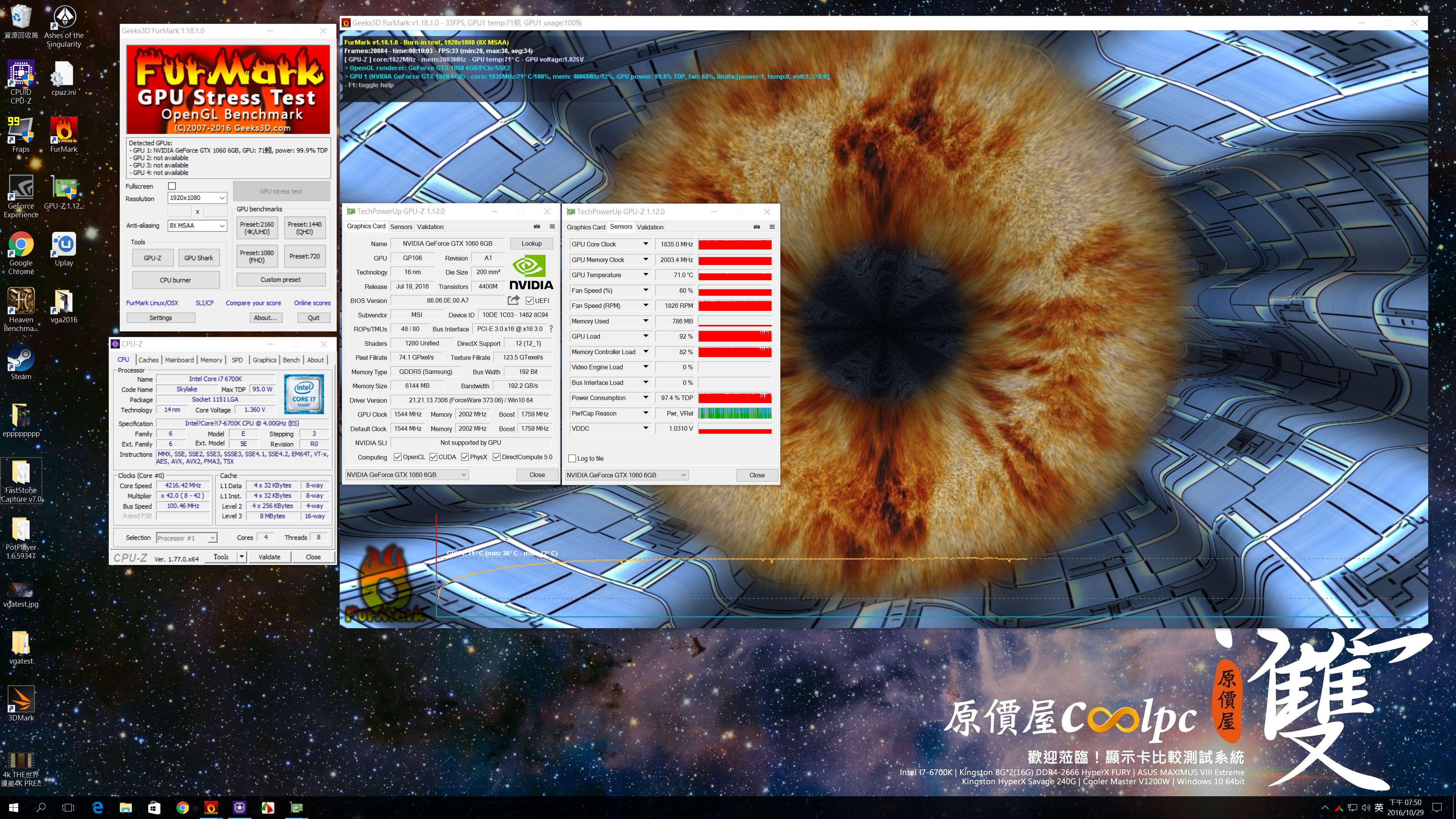Switch to the Caches tab in CPU-Z
Viewport: 1456px width, 819px height.
pos(148,360)
